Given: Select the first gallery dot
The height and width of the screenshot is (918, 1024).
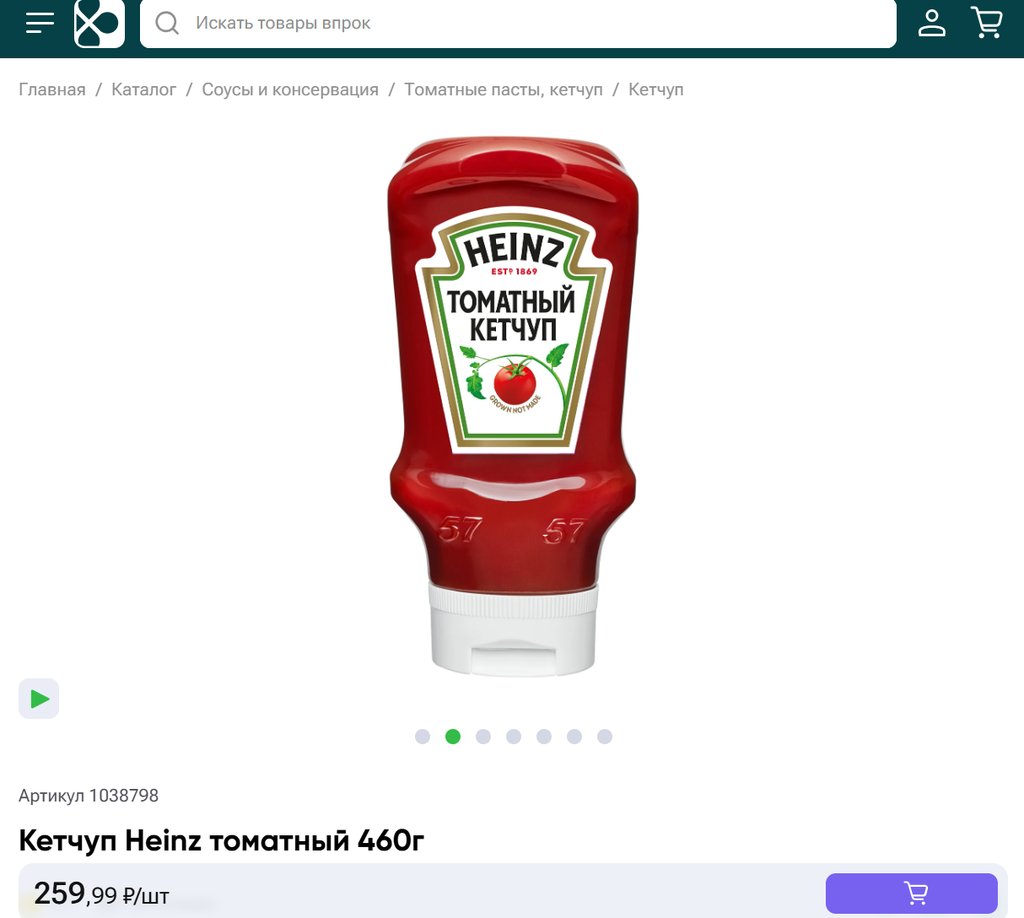Looking at the screenshot, I should point(423,736).
